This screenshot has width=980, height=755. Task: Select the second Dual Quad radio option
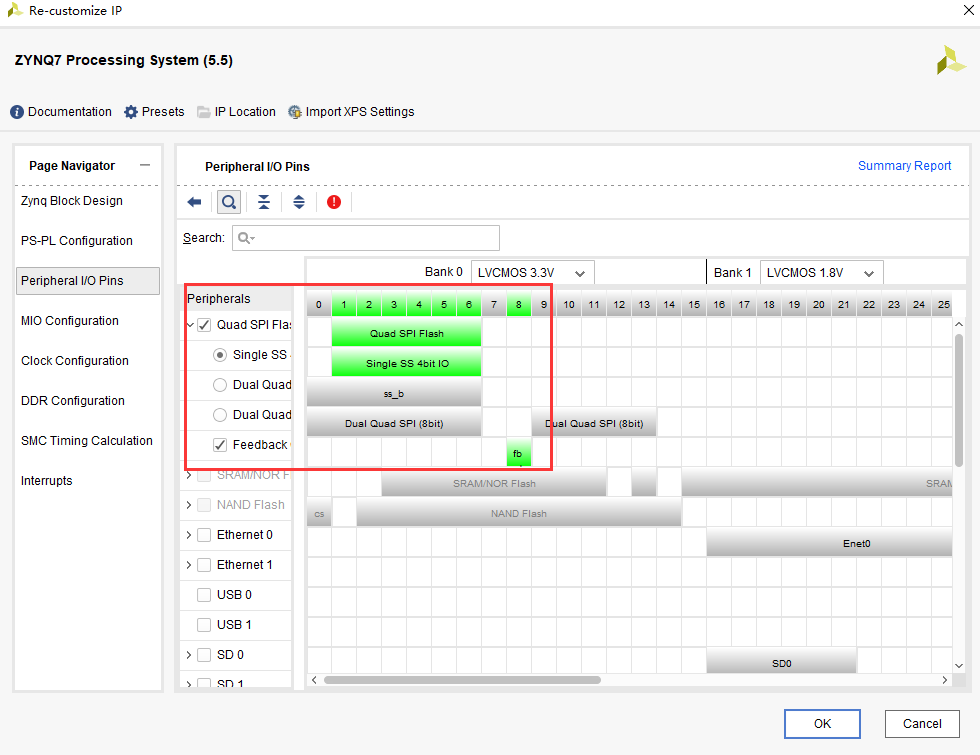click(x=219, y=415)
